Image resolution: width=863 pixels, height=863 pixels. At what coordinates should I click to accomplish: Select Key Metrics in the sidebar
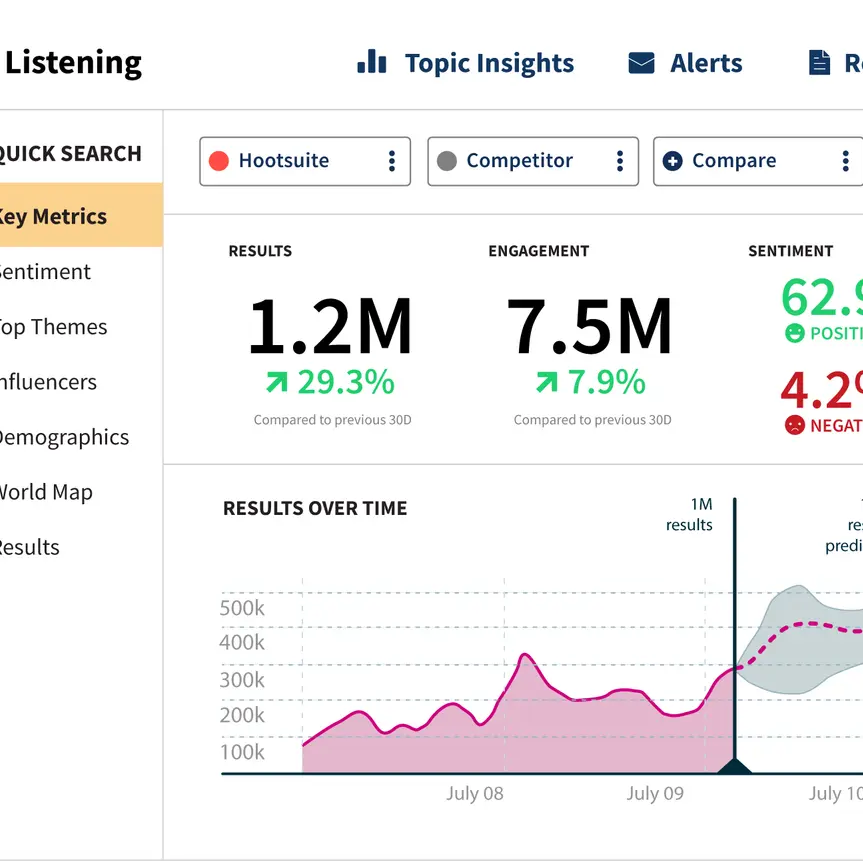point(81,215)
